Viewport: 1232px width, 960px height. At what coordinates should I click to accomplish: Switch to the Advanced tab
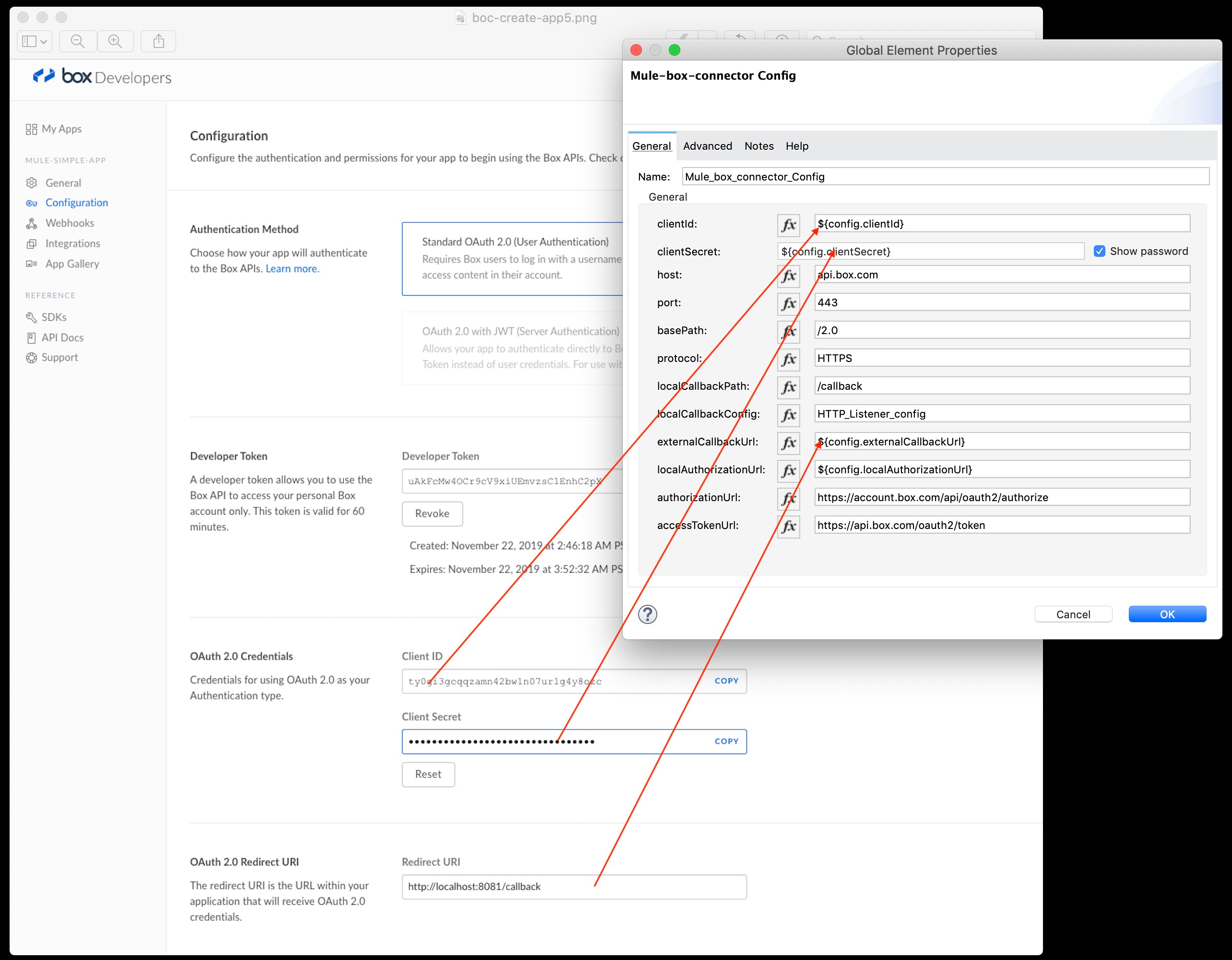pos(707,146)
